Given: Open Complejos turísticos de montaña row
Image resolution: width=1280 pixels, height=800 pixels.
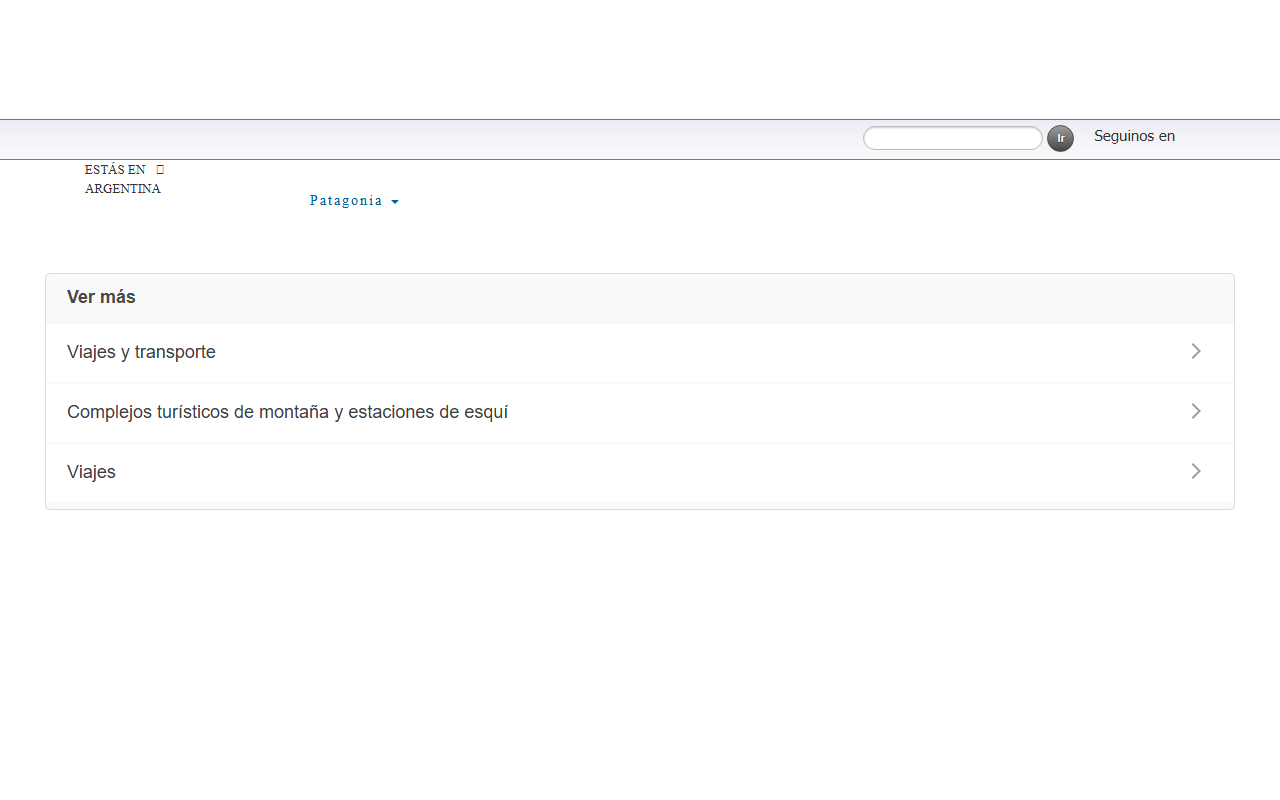Looking at the screenshot, I should tap(640, 412).
